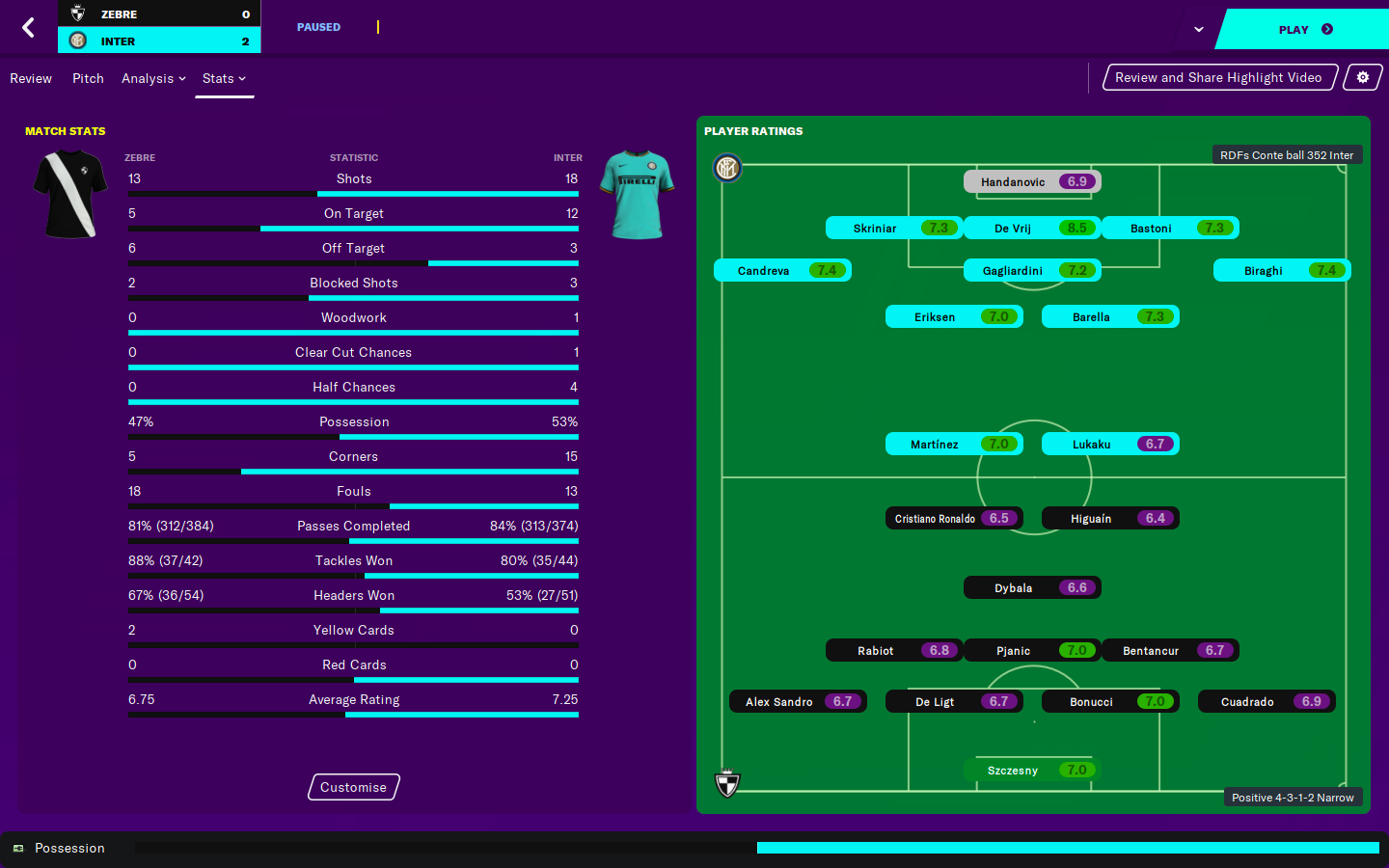Click Dybala rated 6.6

[1032, 587]
